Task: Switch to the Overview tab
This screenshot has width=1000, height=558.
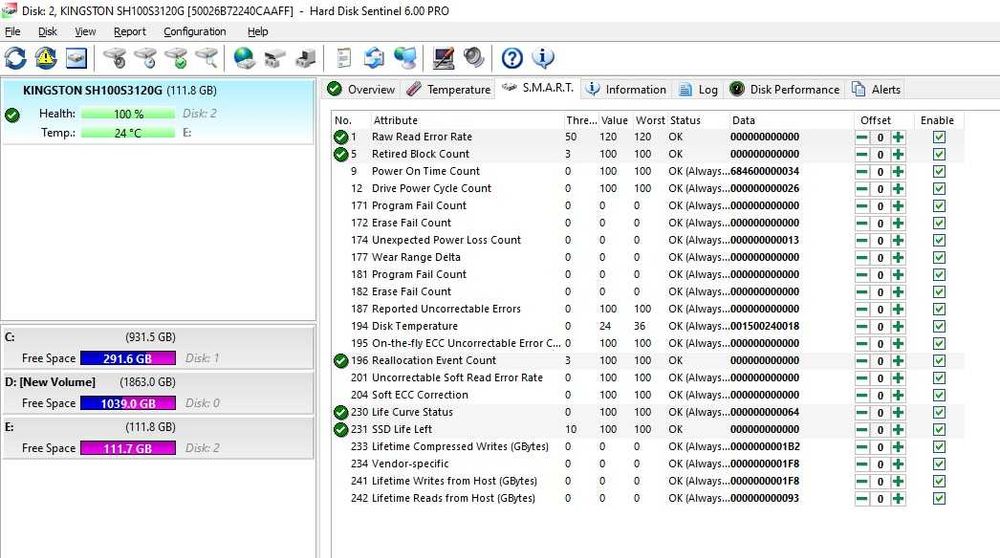Action: [x=361, y=89]
